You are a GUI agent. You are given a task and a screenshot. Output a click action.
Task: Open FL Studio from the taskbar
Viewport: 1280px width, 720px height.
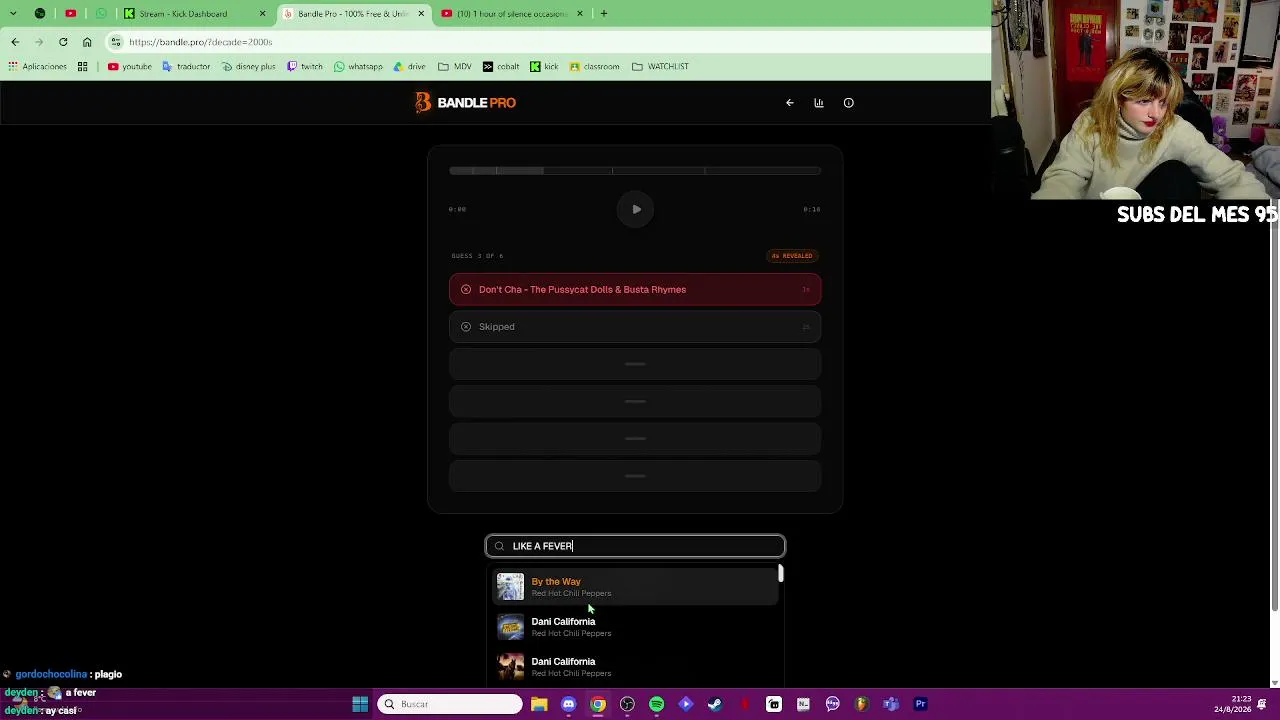tap(862, 704)
